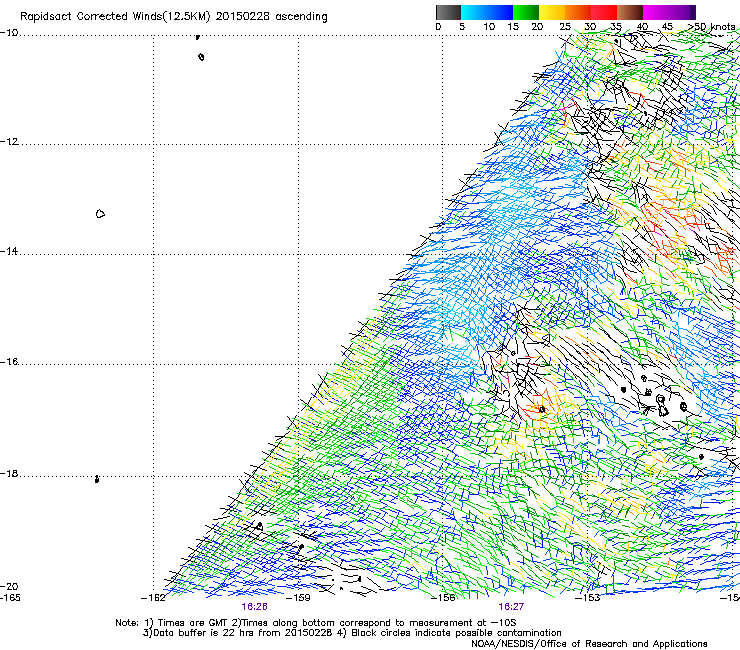
Task: Click the purple 16:26 pass time
Action: [254, 607]
